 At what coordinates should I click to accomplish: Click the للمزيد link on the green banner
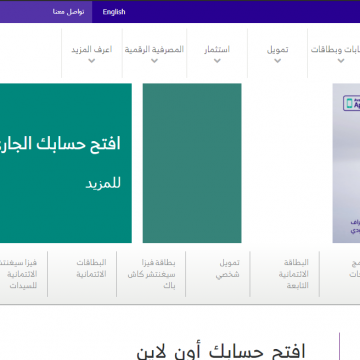[103, 184]
